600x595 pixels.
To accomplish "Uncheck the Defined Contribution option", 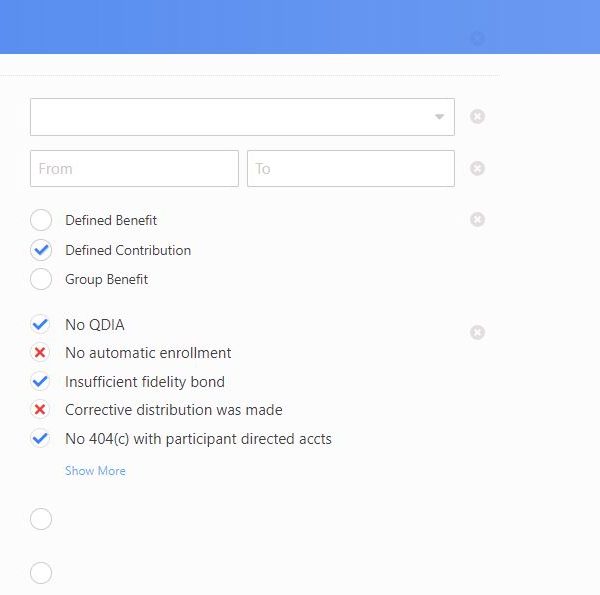I will coord(41,250).
